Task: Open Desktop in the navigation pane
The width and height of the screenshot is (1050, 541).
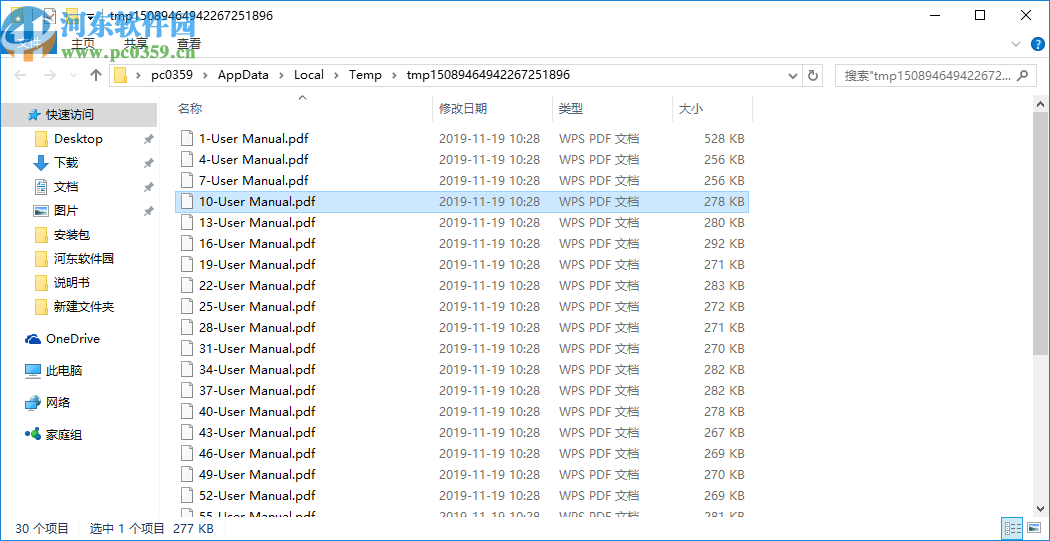Action: (x=79, y=139)
